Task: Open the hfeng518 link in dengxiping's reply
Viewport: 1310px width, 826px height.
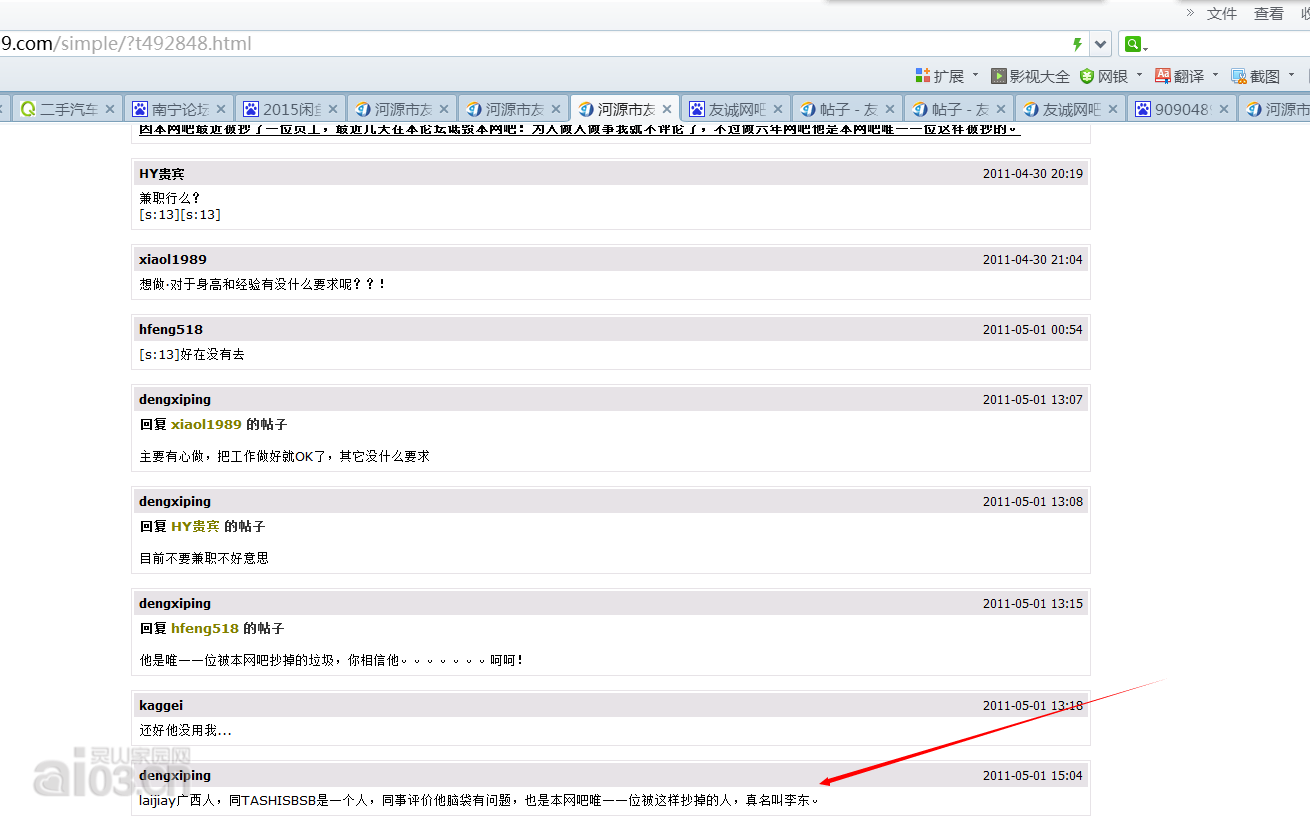Action: [205, 628]
